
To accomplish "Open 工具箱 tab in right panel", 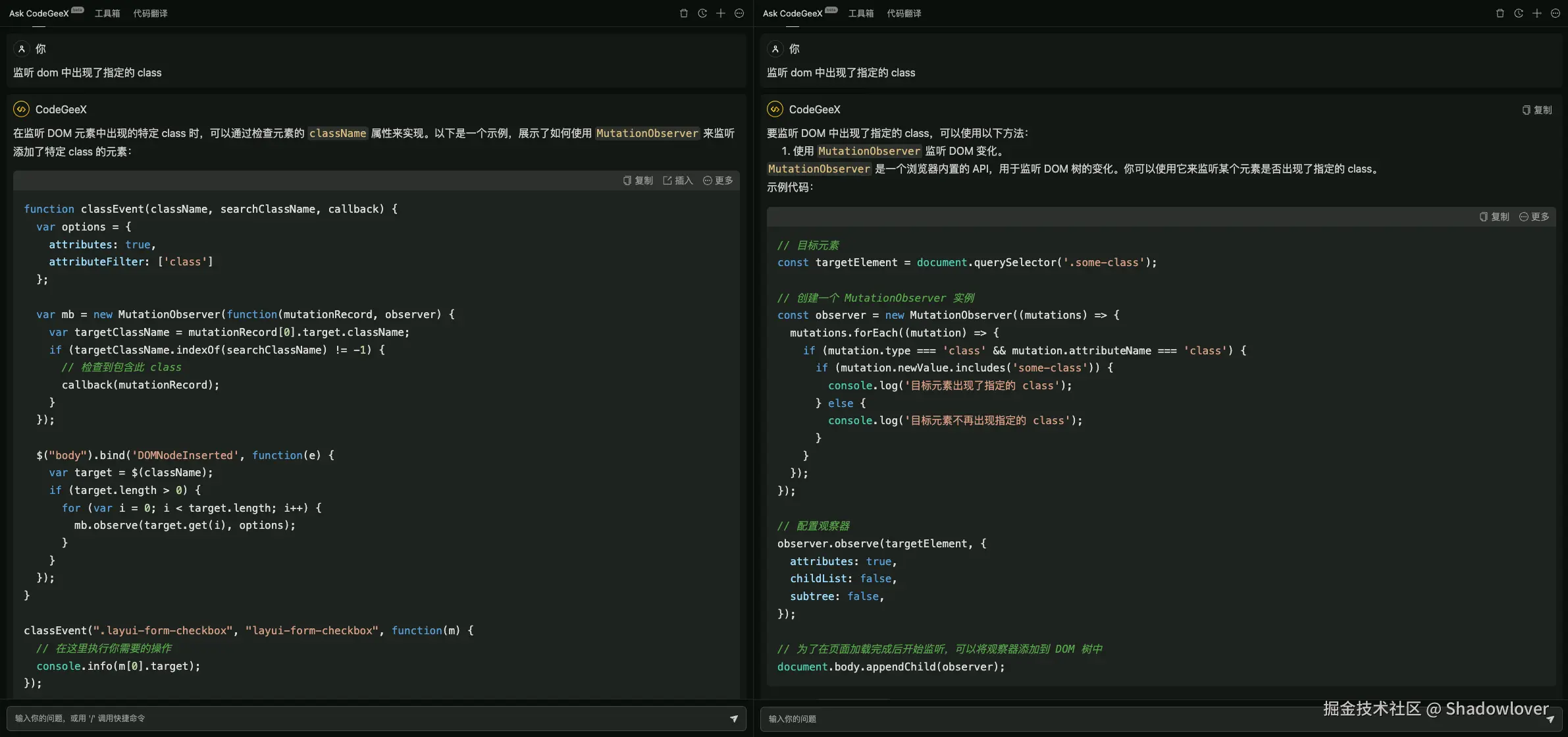I will (861, 13).
